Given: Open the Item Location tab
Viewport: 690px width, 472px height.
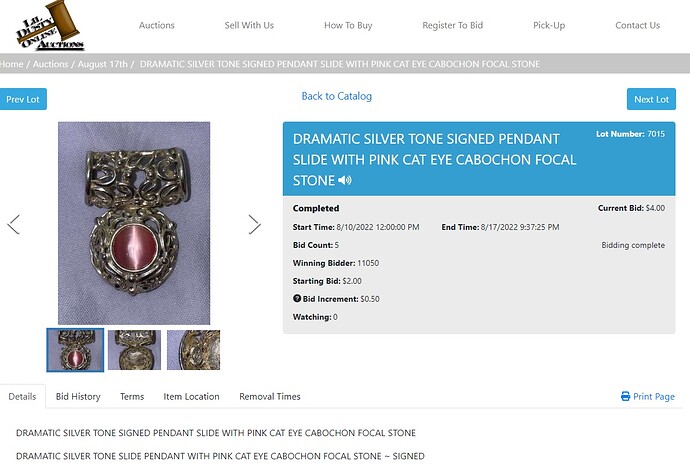Looking at the screenshot, I should (x=191, y=396).
